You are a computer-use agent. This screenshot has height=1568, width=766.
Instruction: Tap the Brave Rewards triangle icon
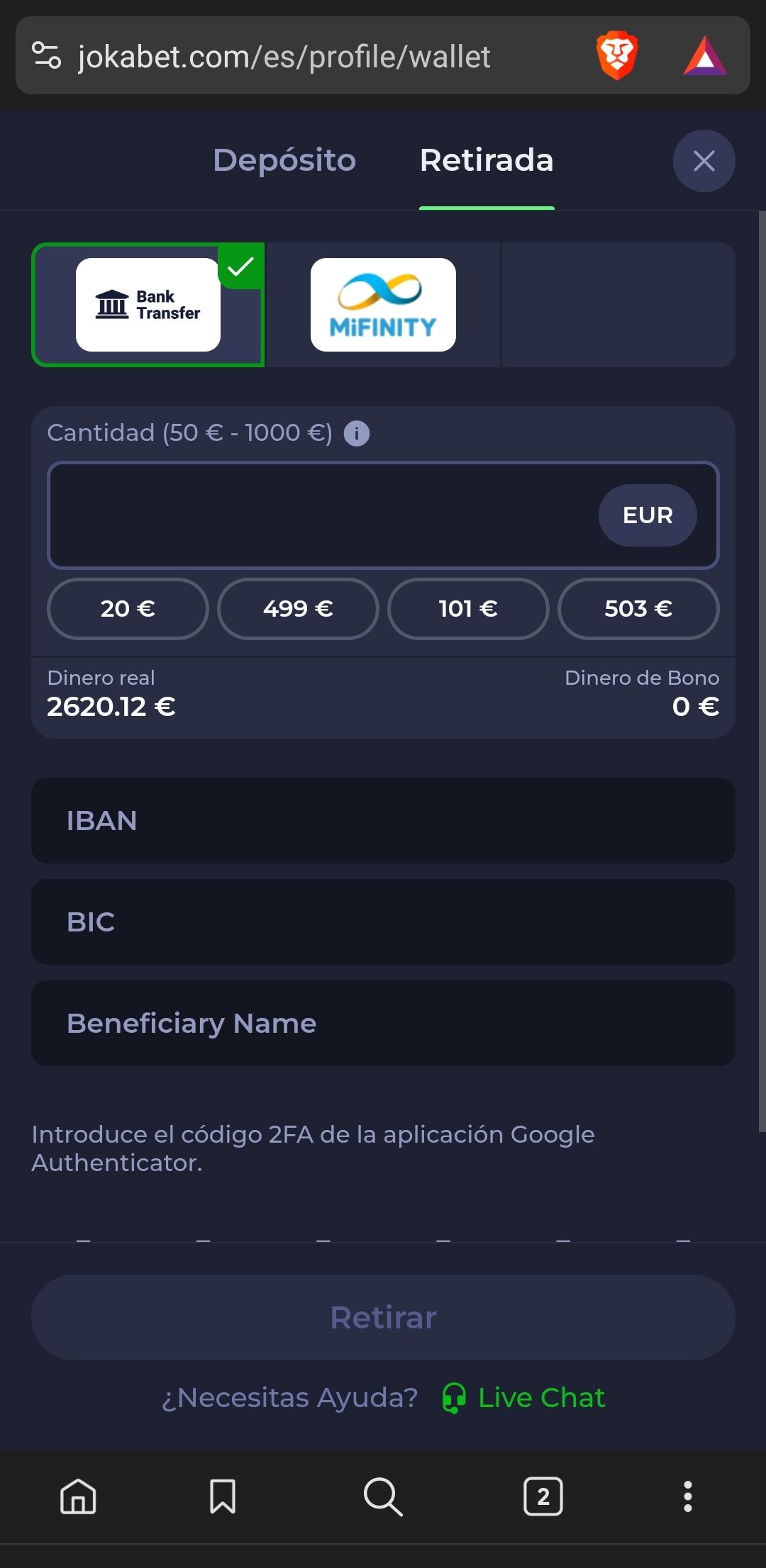[704, 56]
